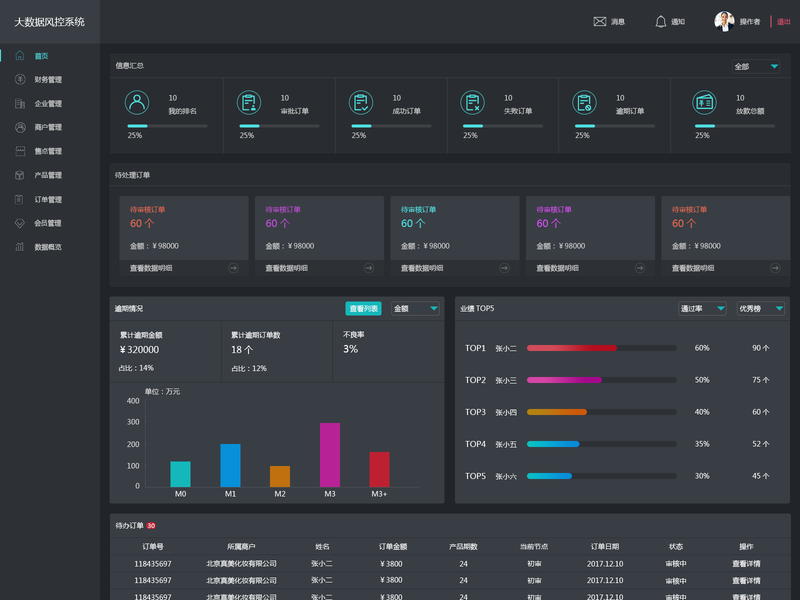The height and width of the screenshot is (600, 800).
Task: Open the 消息 envelope icon
Action: point(599,21)
